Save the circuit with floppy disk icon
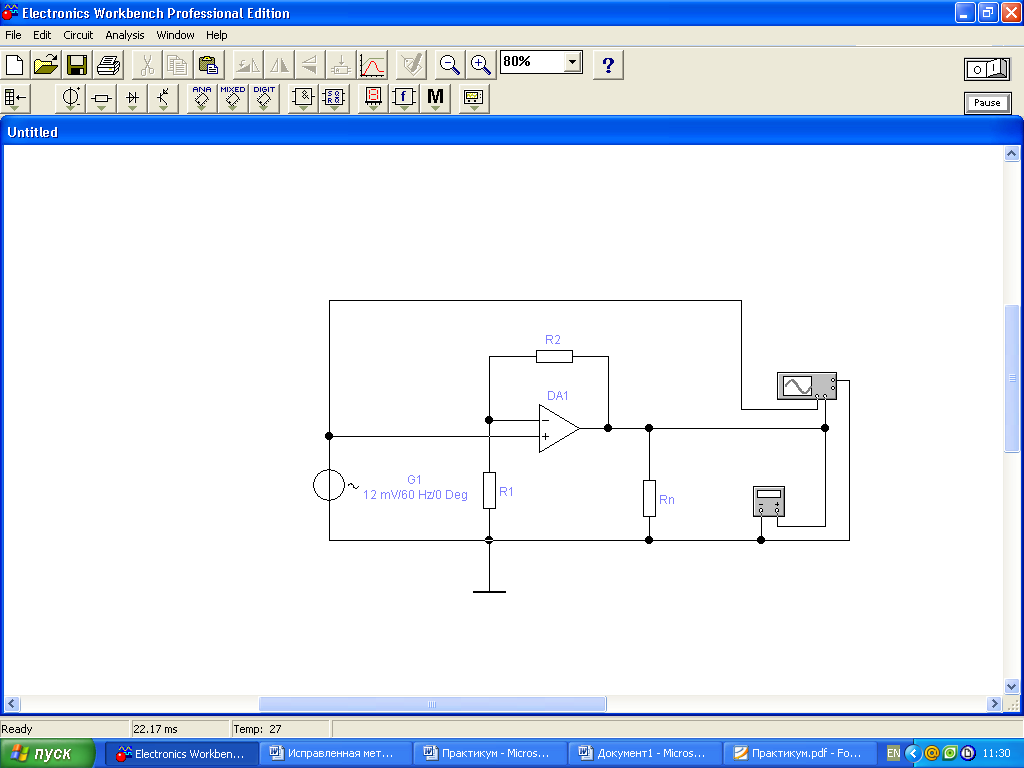Screen dimensions: 1024x768 (x=77, y=65)
